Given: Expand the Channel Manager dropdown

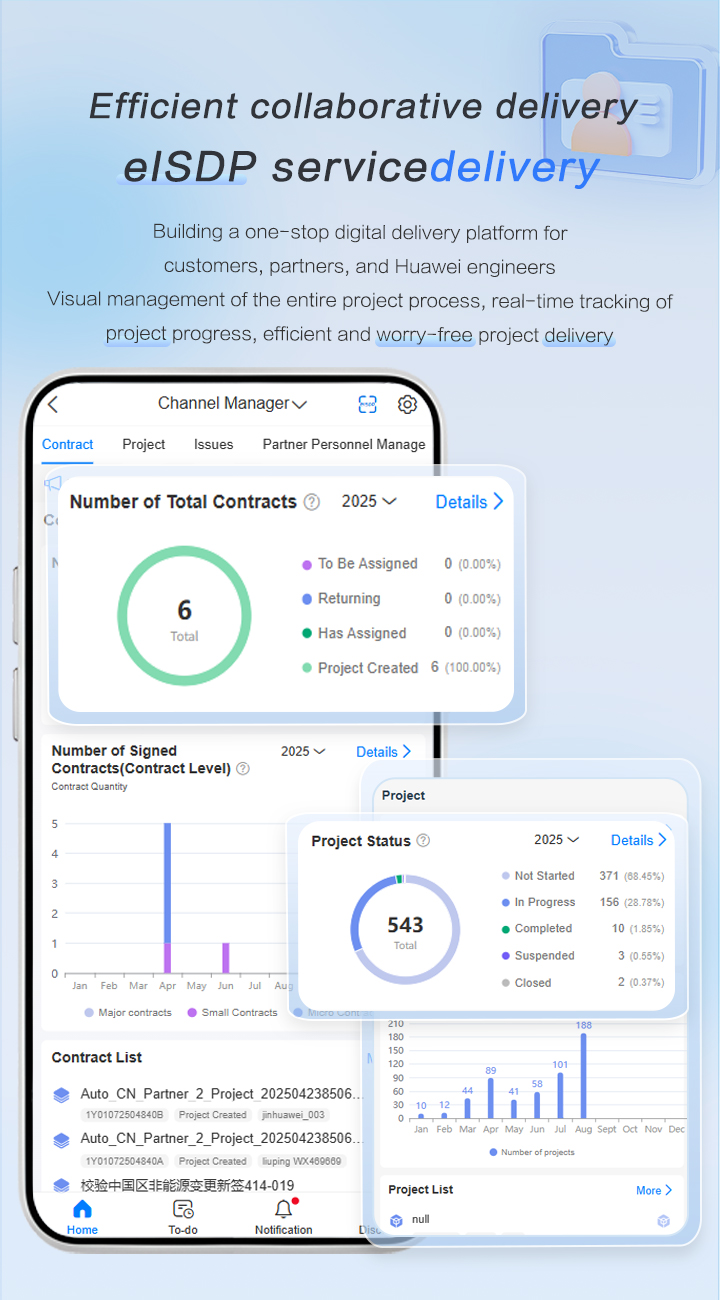Looking at the screenshot, I should 232,404.
